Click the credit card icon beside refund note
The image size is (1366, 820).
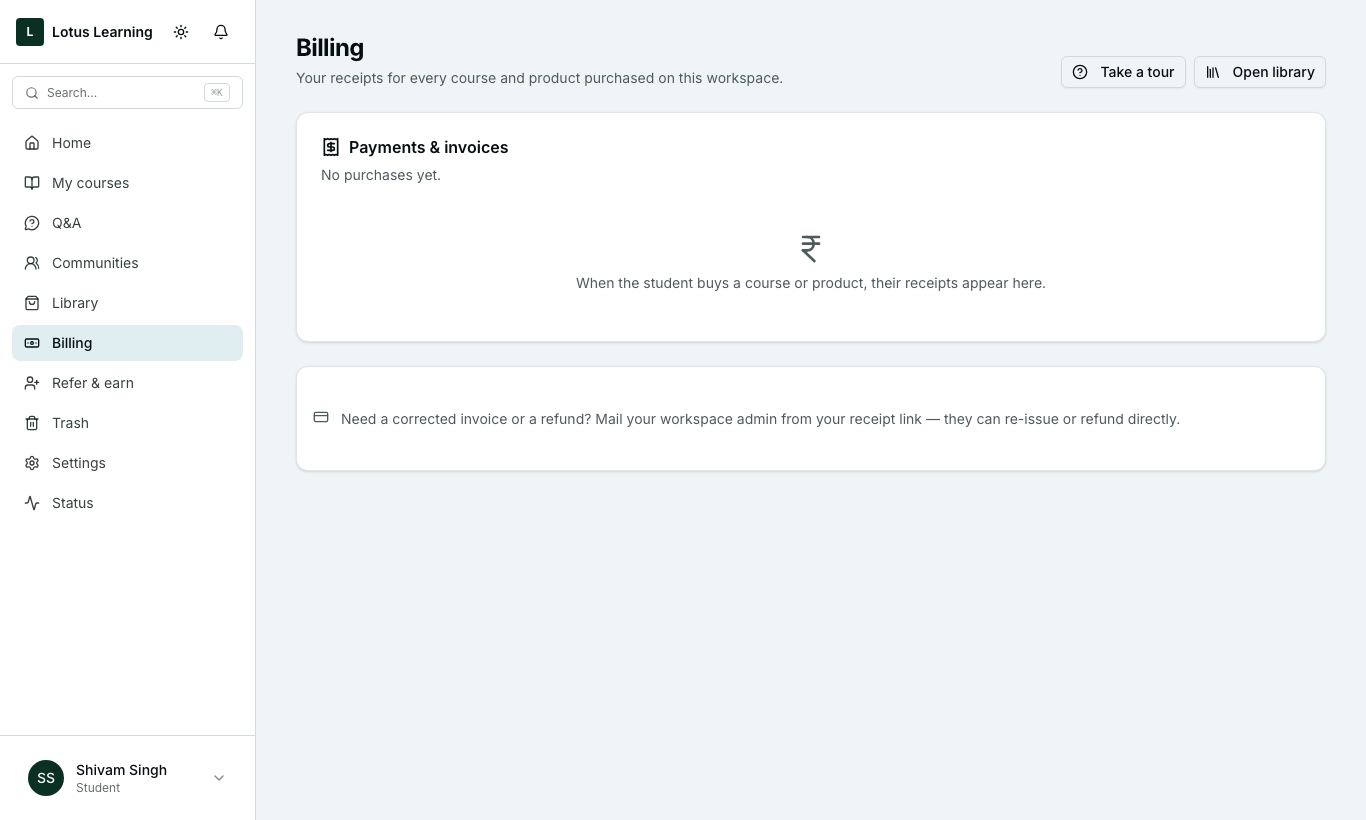click(x=321, y=417)
